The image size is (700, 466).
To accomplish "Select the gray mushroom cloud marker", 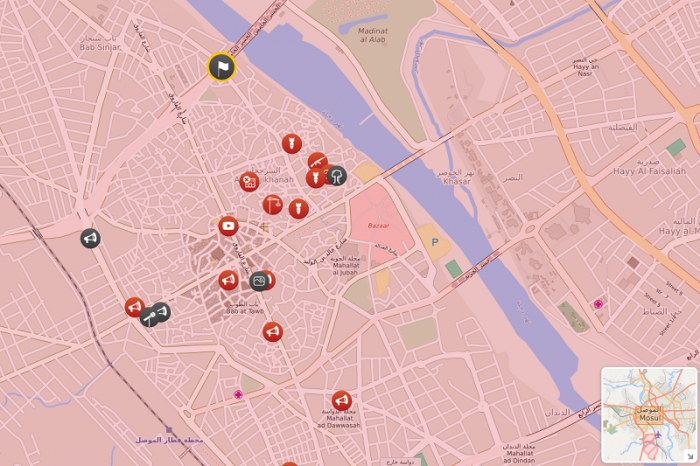I will pos(337,176).
